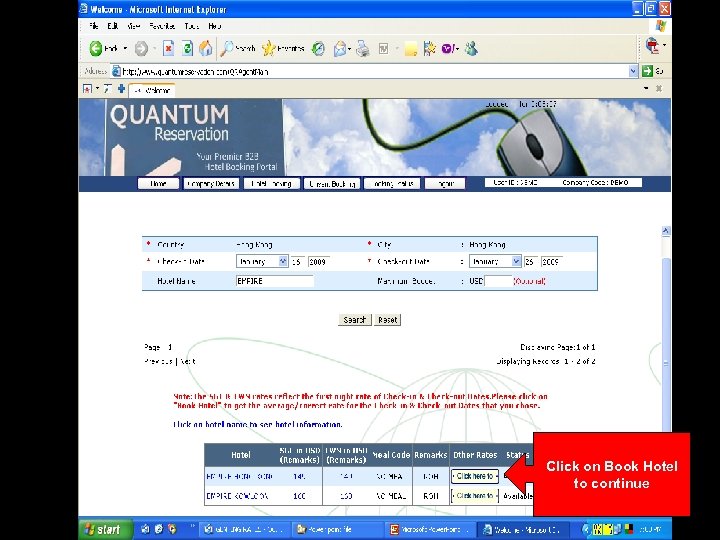Screen dimensions: 720x540
Task: Click the Booking Status navigation button
Action: coord(392,184)
